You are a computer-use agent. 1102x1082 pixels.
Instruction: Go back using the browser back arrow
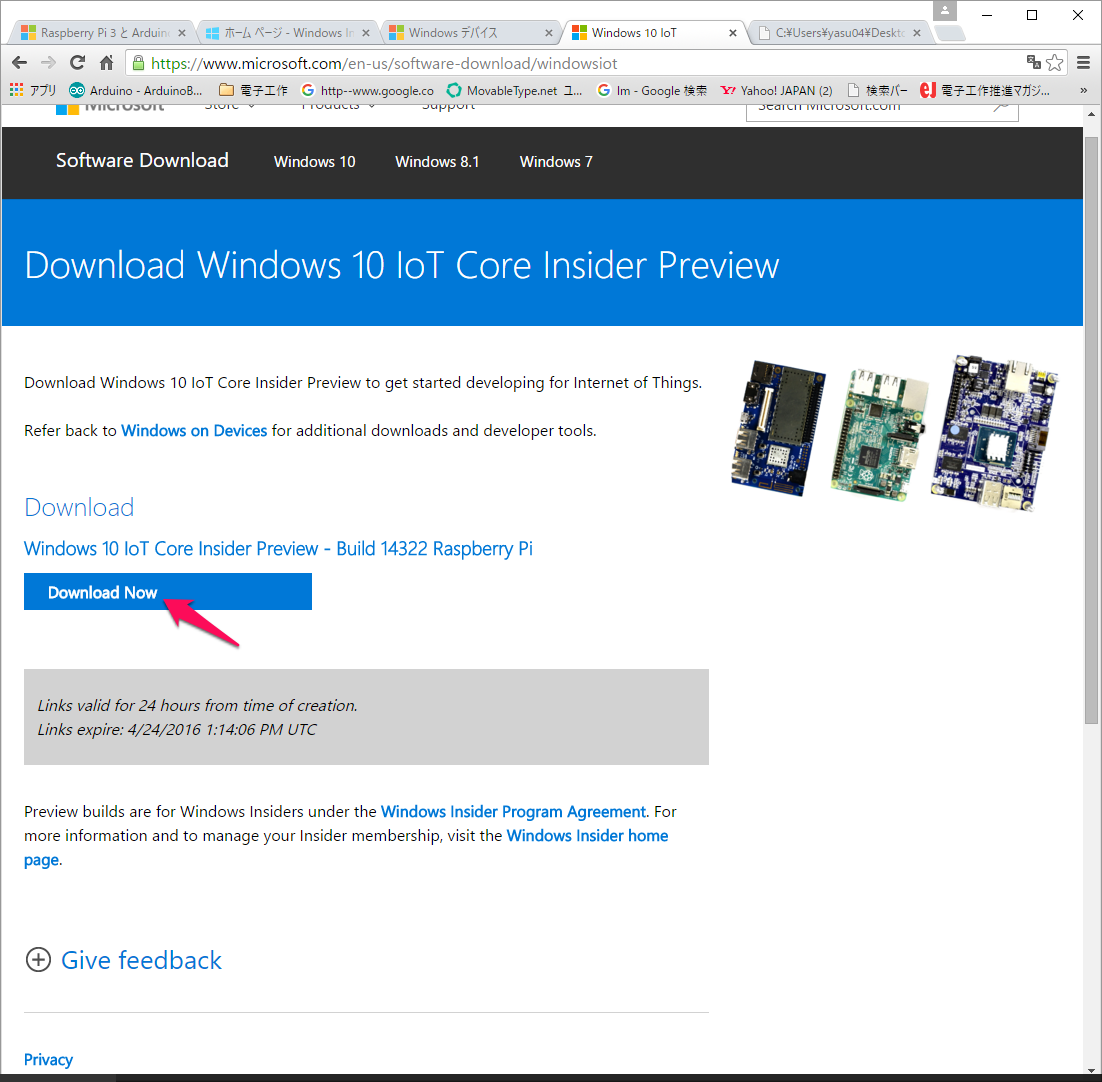(20, 63)
